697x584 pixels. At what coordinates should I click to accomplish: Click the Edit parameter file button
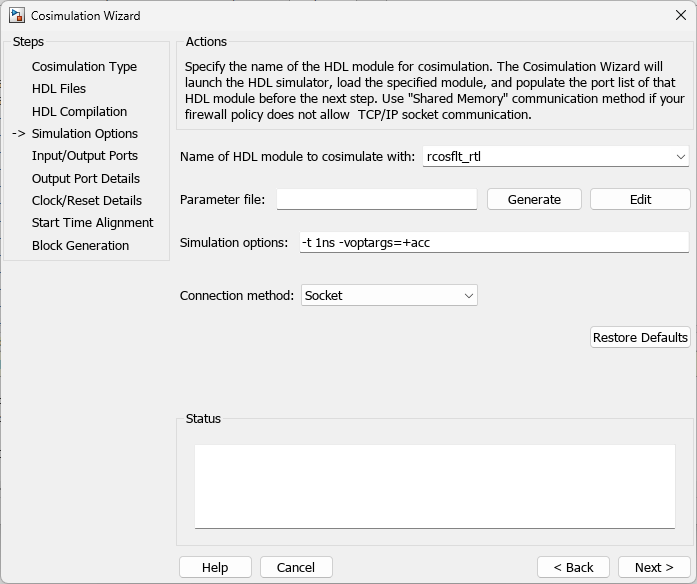pyautogui.click(x=640, y=200)
